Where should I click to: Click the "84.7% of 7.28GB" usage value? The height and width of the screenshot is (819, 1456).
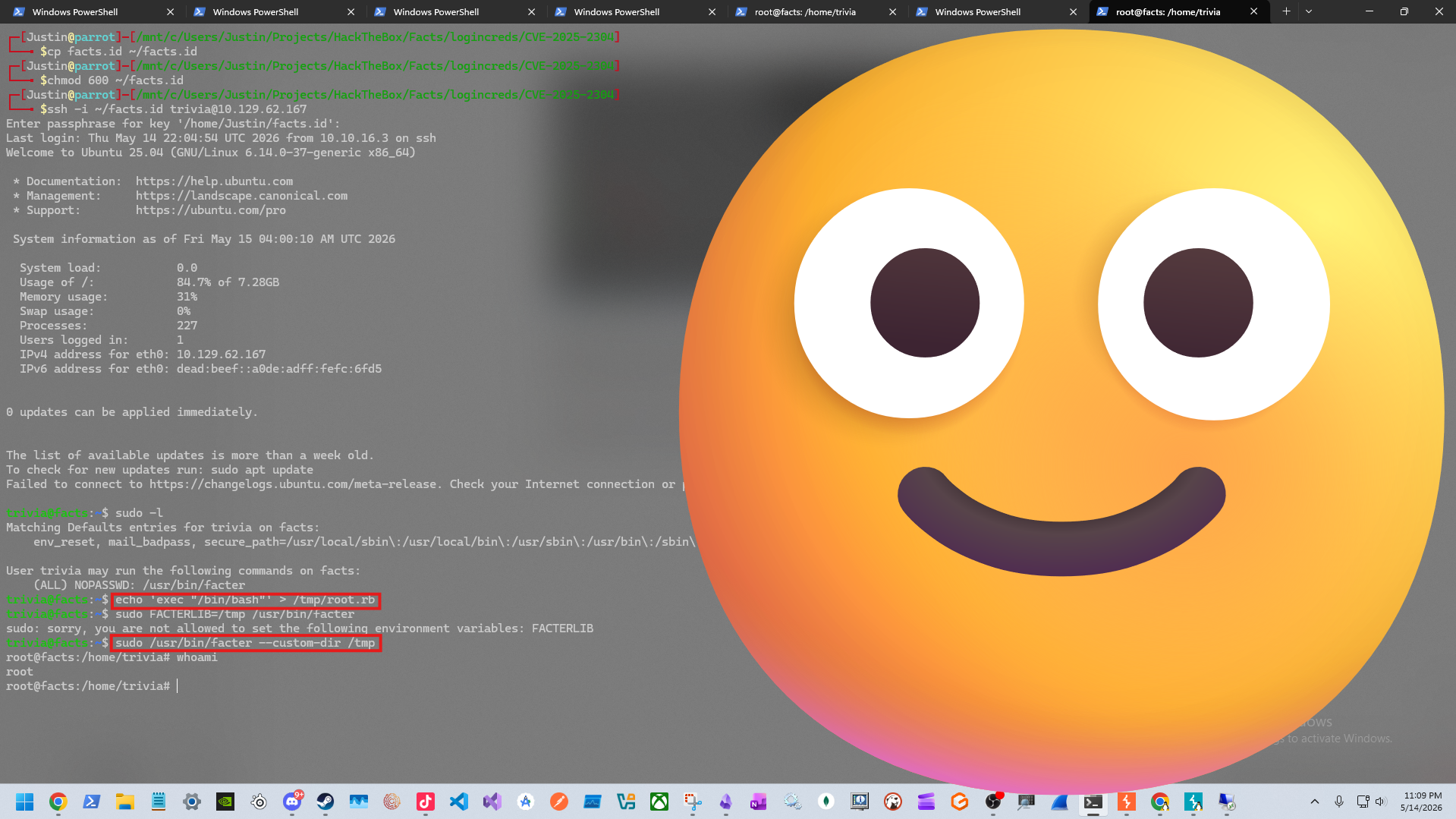(x=228, y=282)
